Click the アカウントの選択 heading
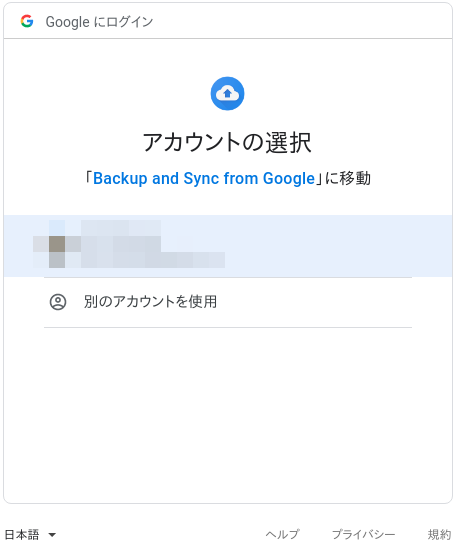The width and height of the screenshot is (461, 553). coord(228,142)
